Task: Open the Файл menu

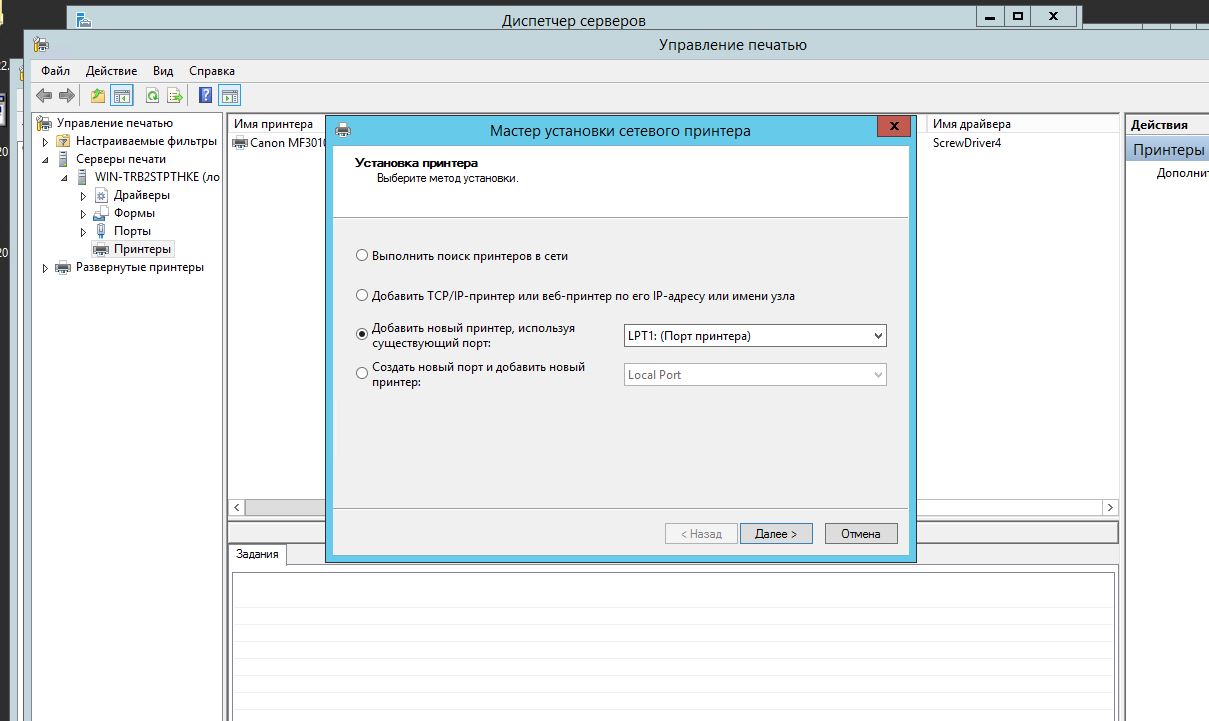Action: [56, 71]
